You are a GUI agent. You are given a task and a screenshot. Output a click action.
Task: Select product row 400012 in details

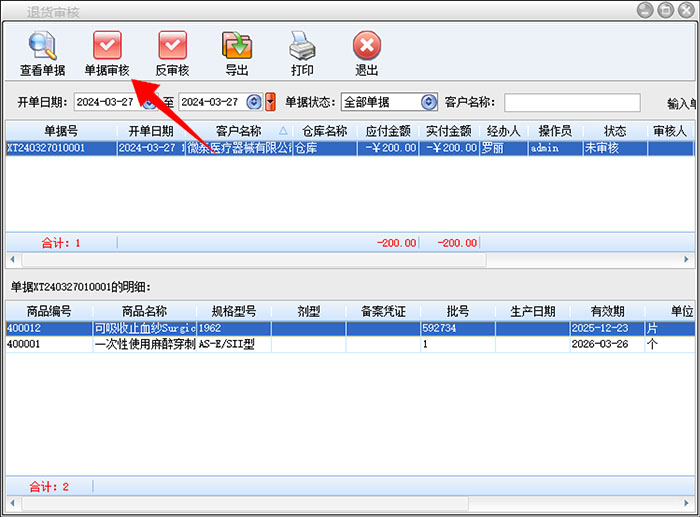[x=48, y=328]
